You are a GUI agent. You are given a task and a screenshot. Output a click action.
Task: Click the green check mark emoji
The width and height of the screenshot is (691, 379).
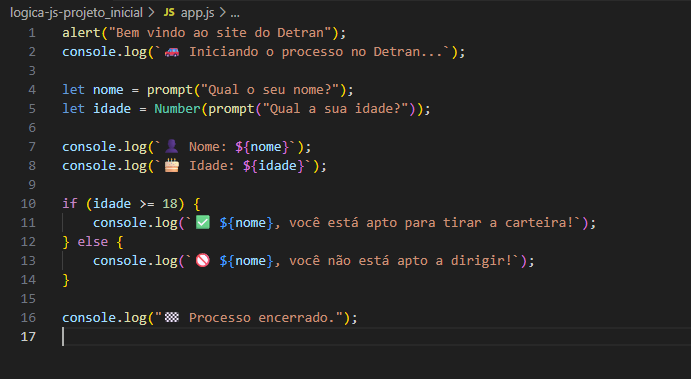pyautogui.click(x=203, y=223)
